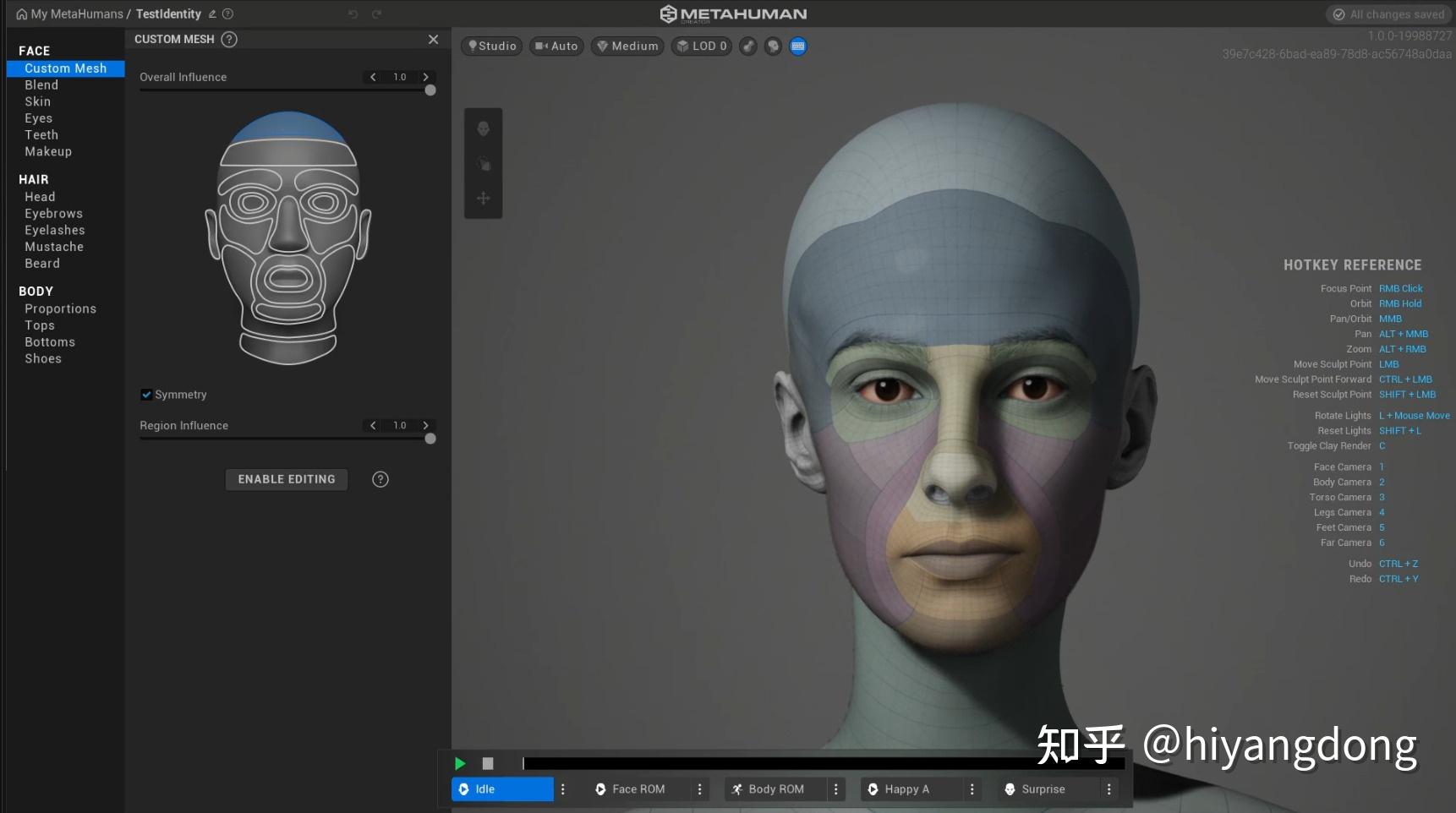This screenshot has width=1456, height=813.
Task: Uncheck the Symmetry checkbox
Action: coord(146,394)
